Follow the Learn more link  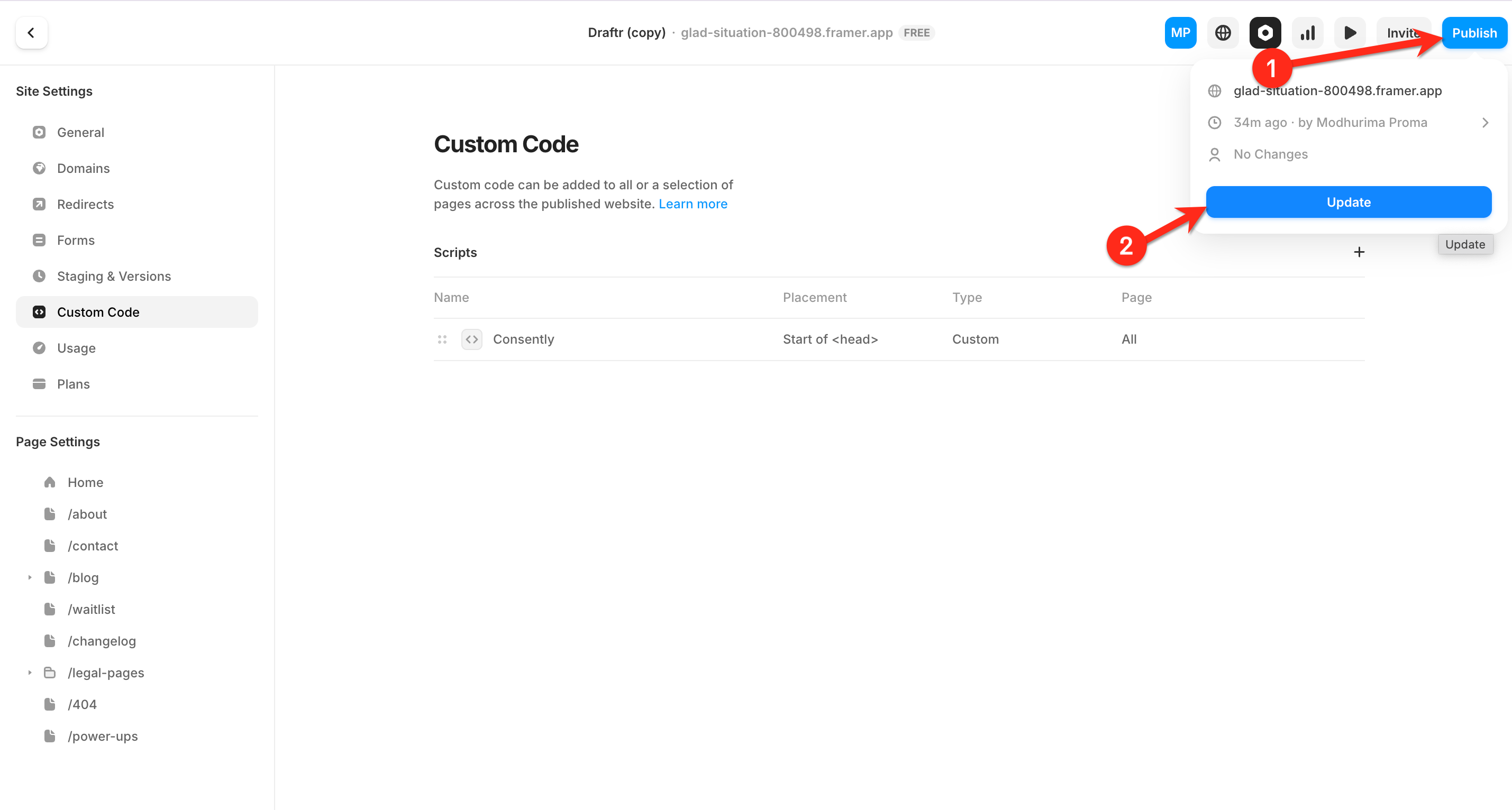[693, 204]
